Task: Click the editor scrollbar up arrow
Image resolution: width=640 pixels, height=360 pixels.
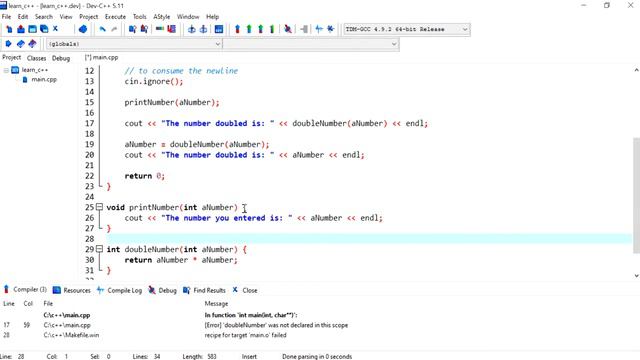Action: 636,70
